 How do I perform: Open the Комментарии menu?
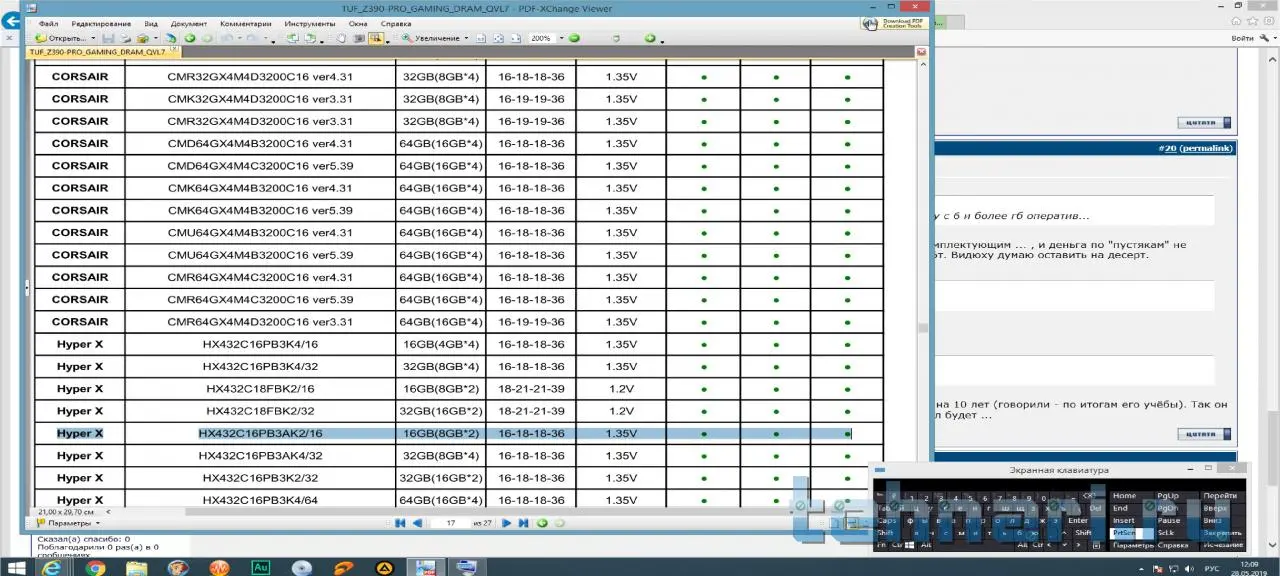point(246,23)
